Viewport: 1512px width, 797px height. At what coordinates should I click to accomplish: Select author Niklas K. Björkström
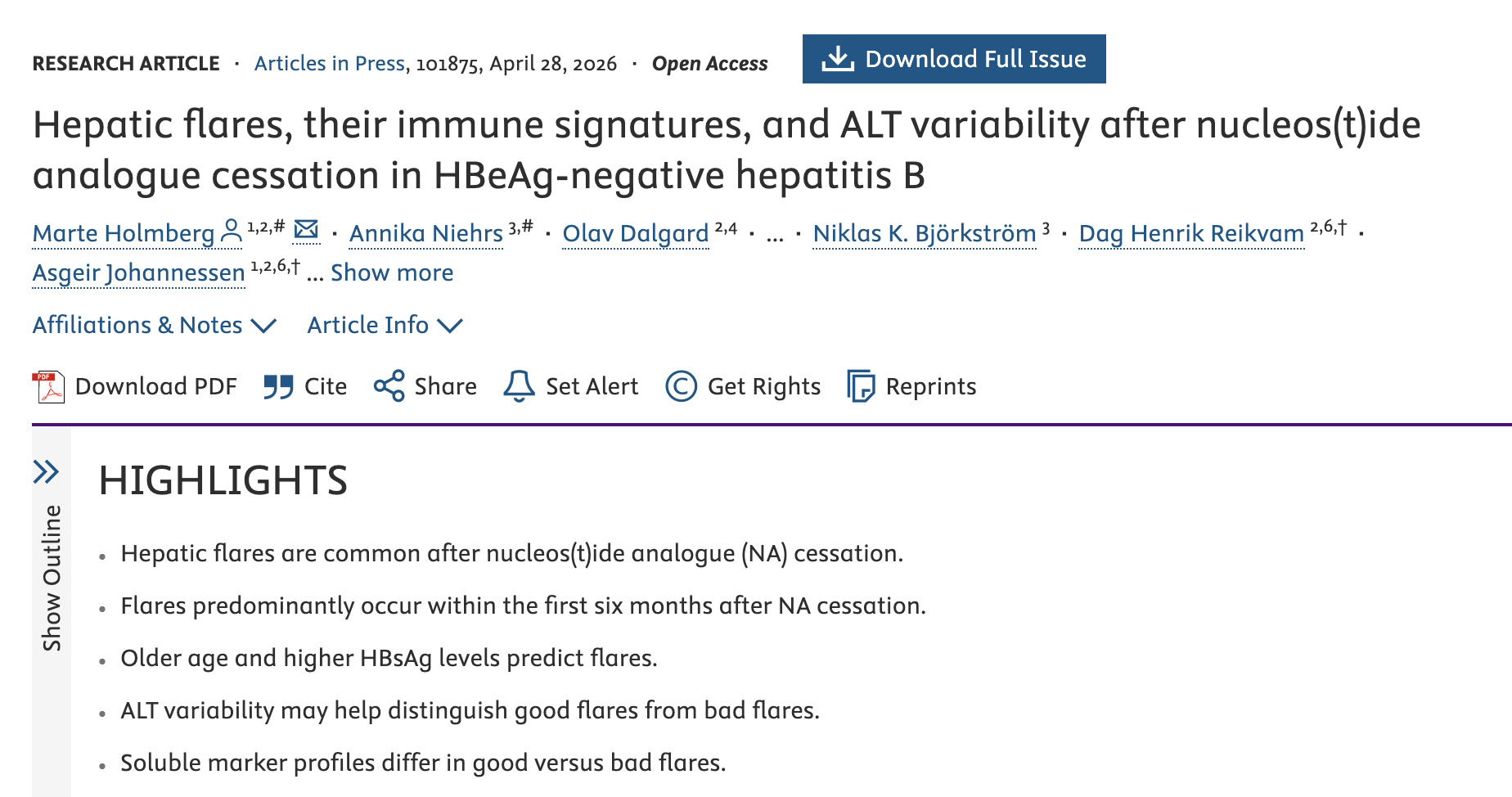[925, 233]
